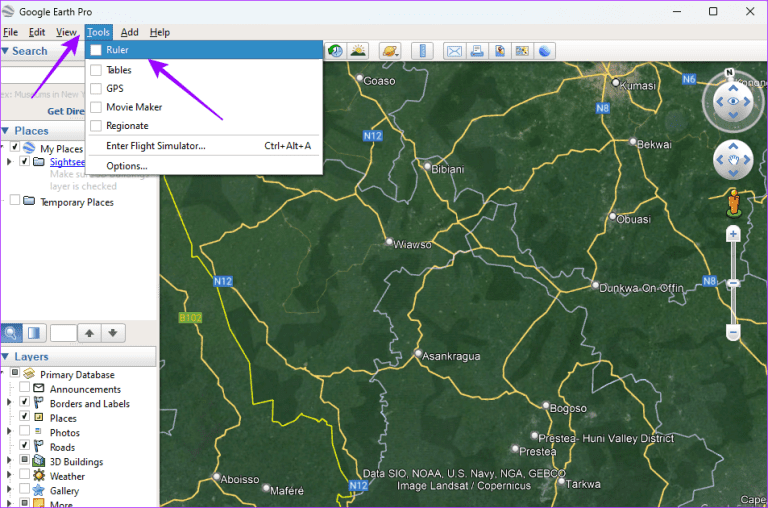Viewport: 768px width, 508px height.
Task: Open the View menu
Action: pos(66,32)
